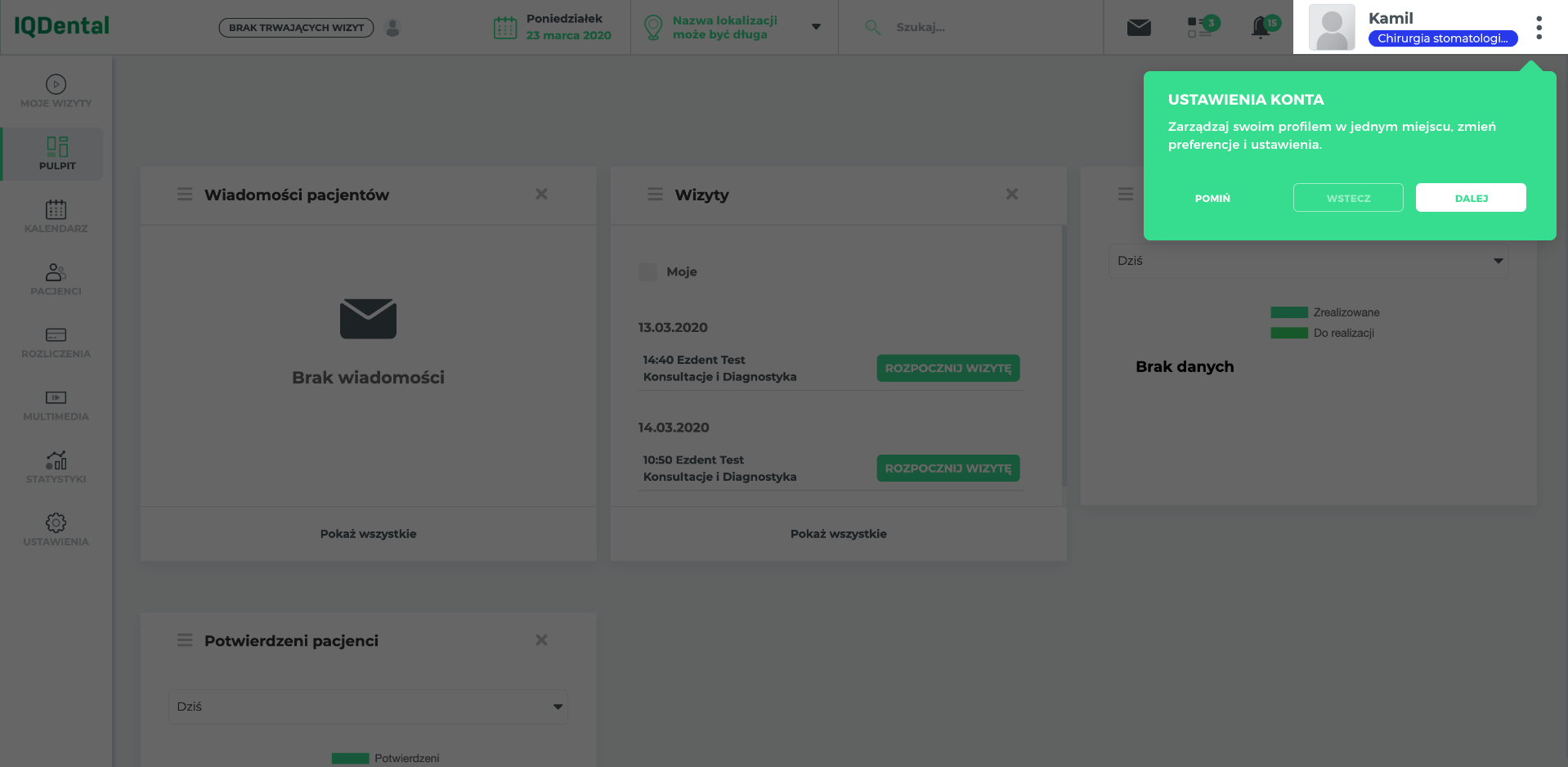
Task: Click user name Kamil
Action: pyautogui.click(x=1391, y=18)
